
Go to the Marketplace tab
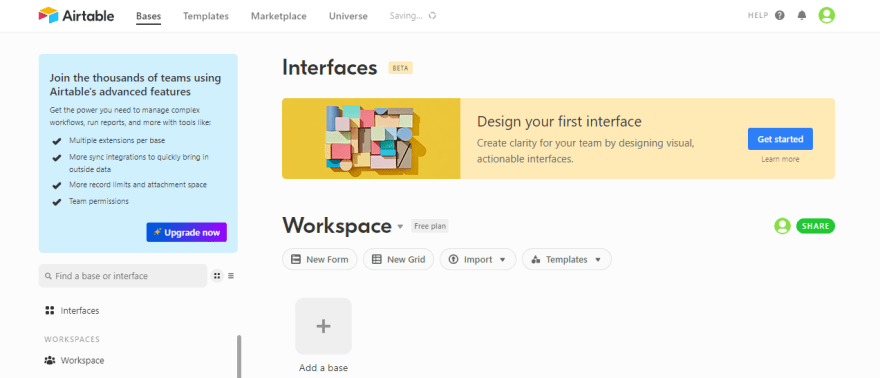click(x=278, y=16)
